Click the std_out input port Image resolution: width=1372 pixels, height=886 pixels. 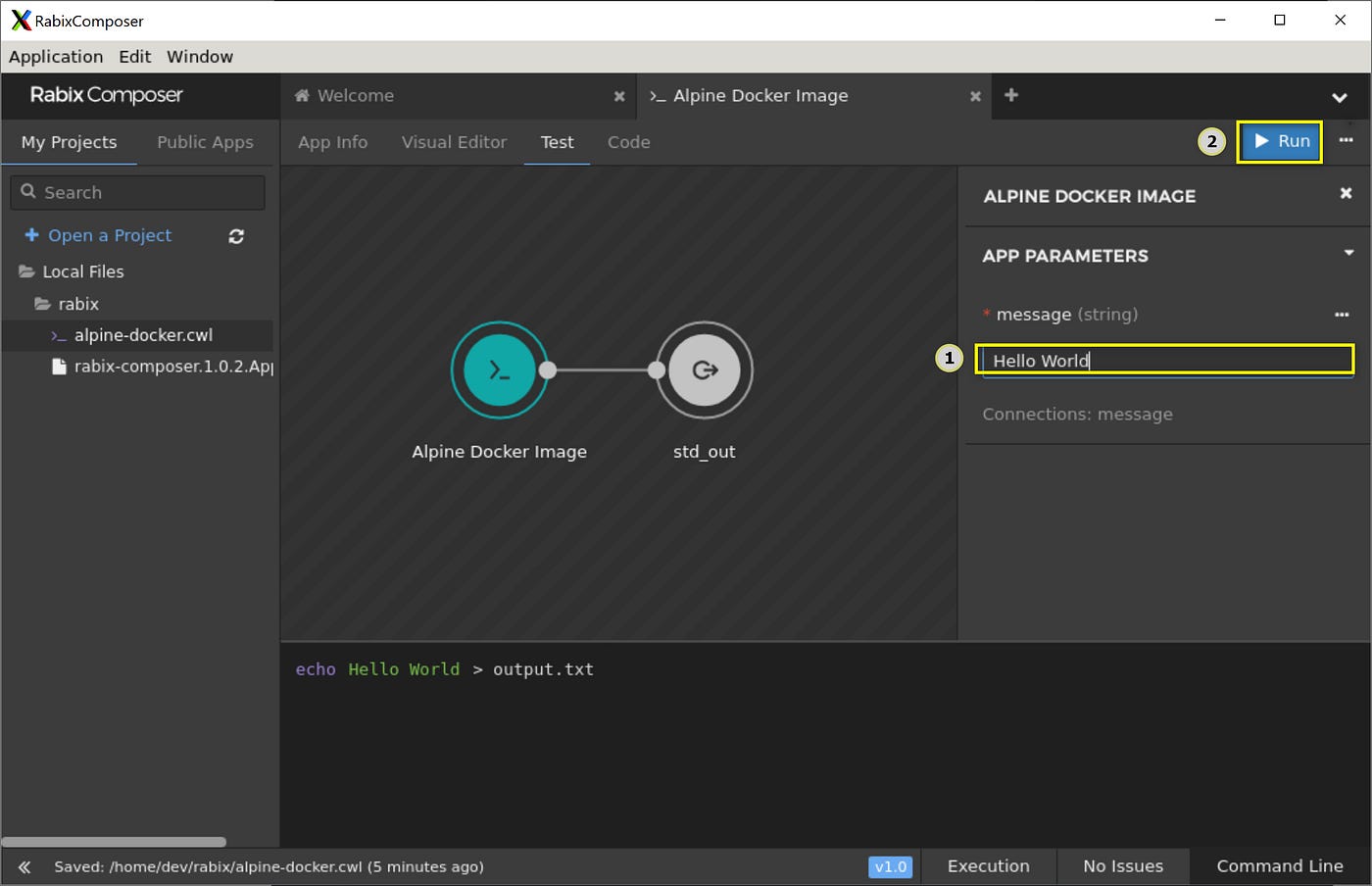coord(657,369)
